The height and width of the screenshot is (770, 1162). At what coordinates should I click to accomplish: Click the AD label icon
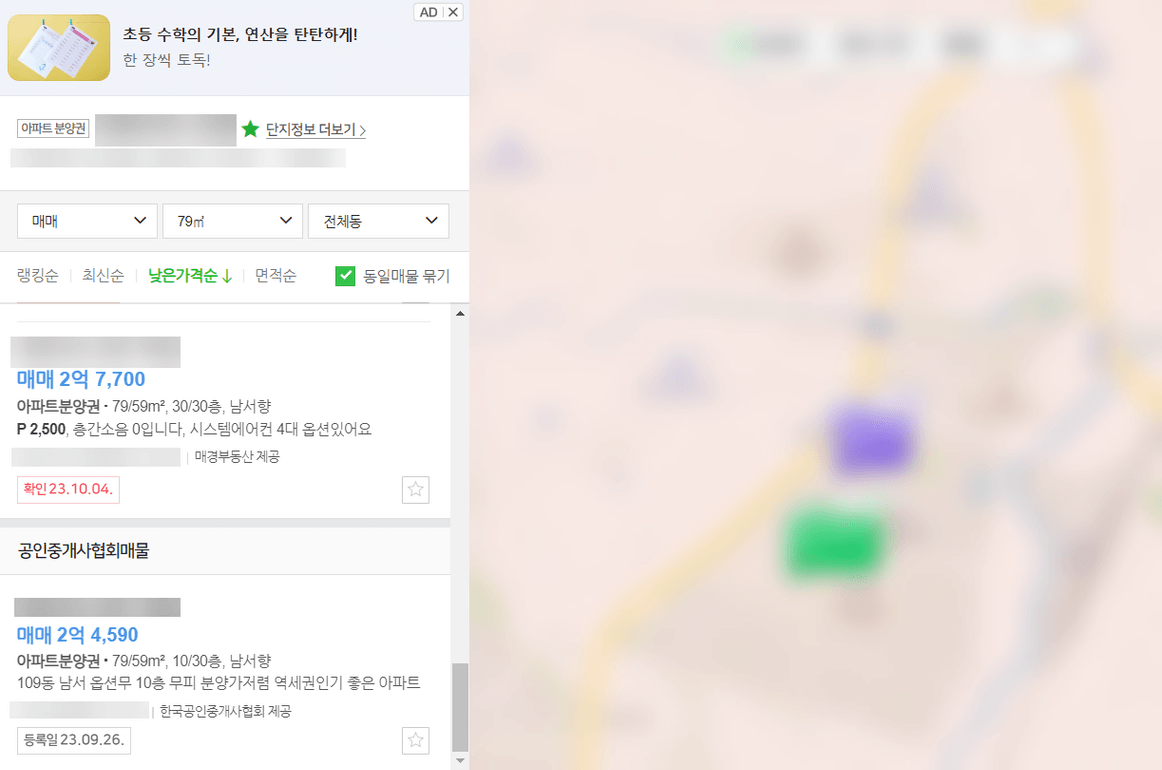(428, 13)
